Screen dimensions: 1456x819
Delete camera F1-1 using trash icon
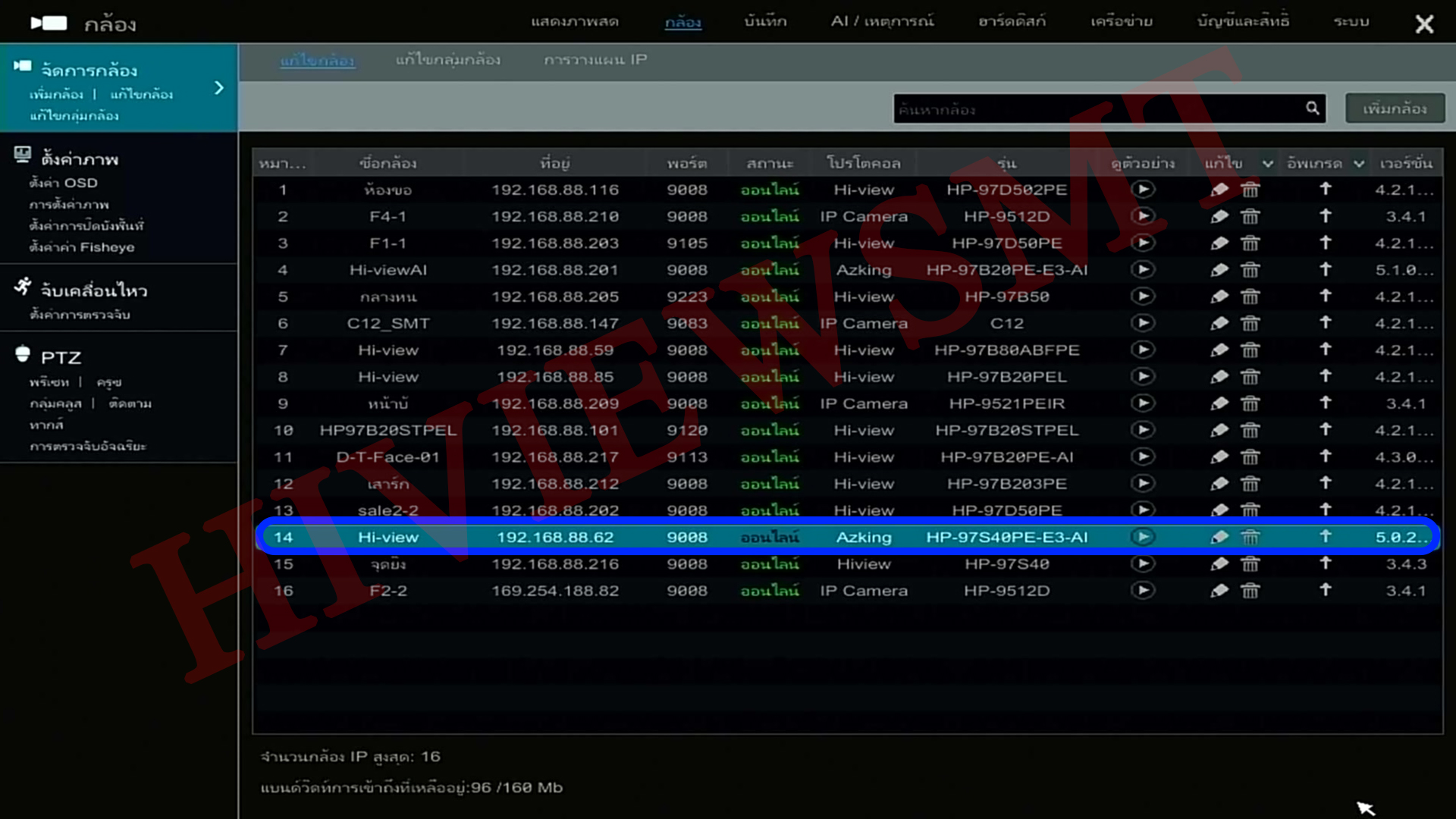click(1250, 243)
